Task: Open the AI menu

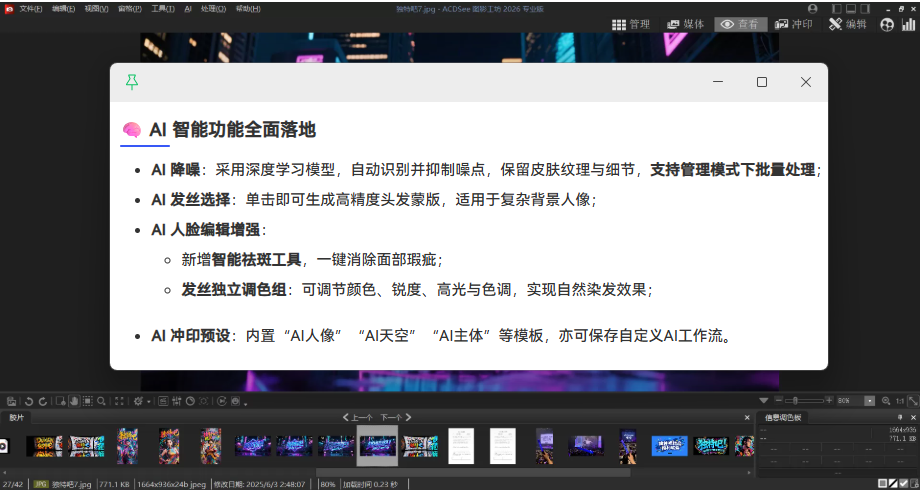Action: coord(188,9)
